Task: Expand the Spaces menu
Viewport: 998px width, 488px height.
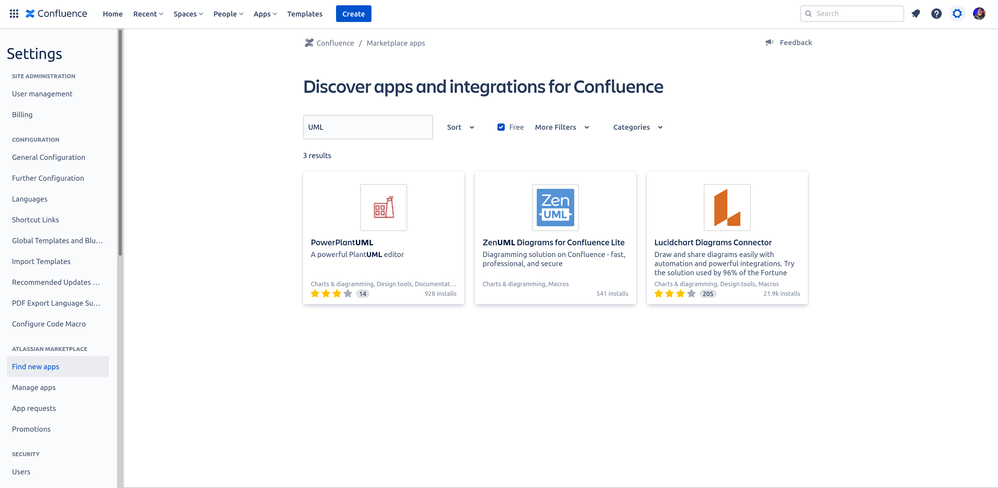Action: tap(188, 14)
